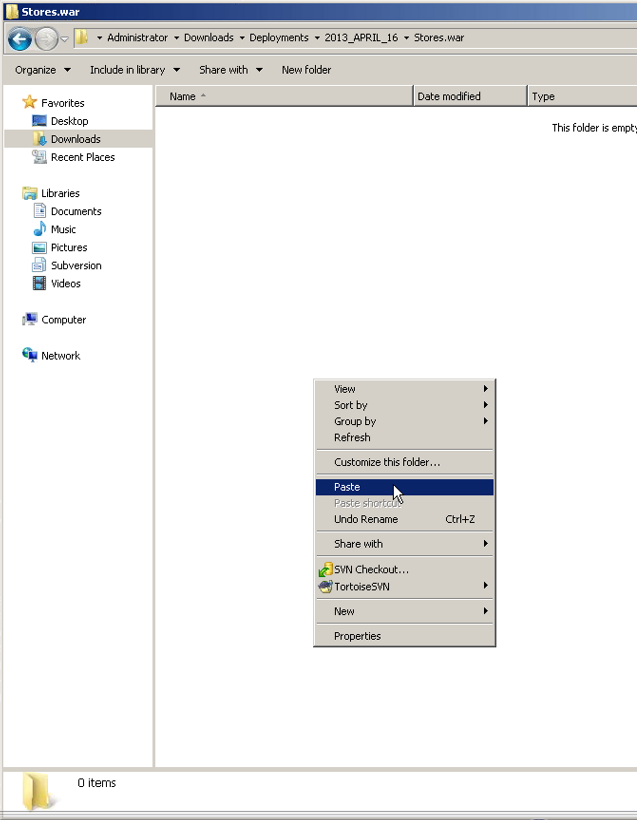Image resolution: width=637 pixels, height=820 pixels.
Task: Click Refresh in the context menu
Action: 352,437
